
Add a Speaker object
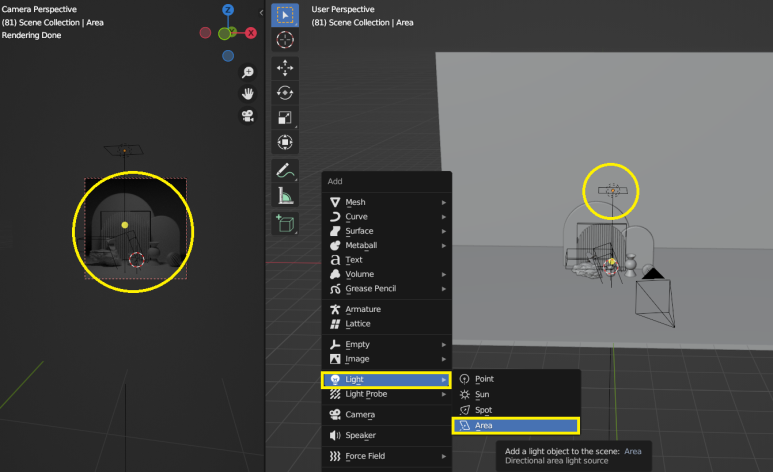(387, 435)
